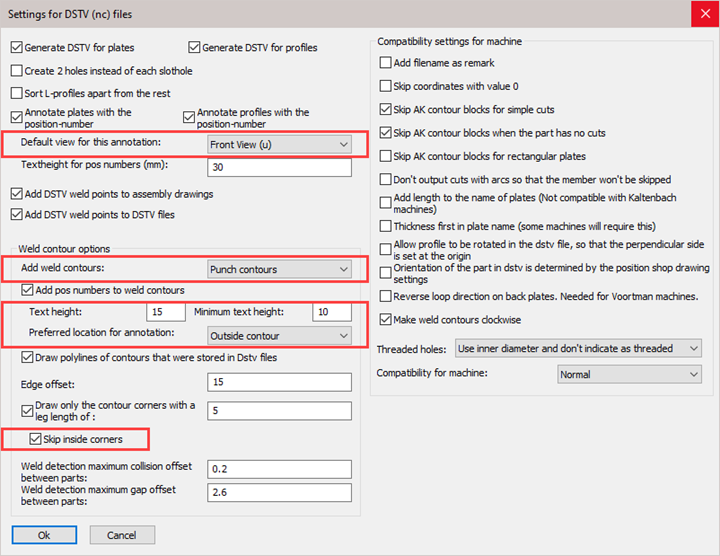The image size is (720, 556).
Task: Open the Threaded holes dropdown
Action: click(578, 349)
